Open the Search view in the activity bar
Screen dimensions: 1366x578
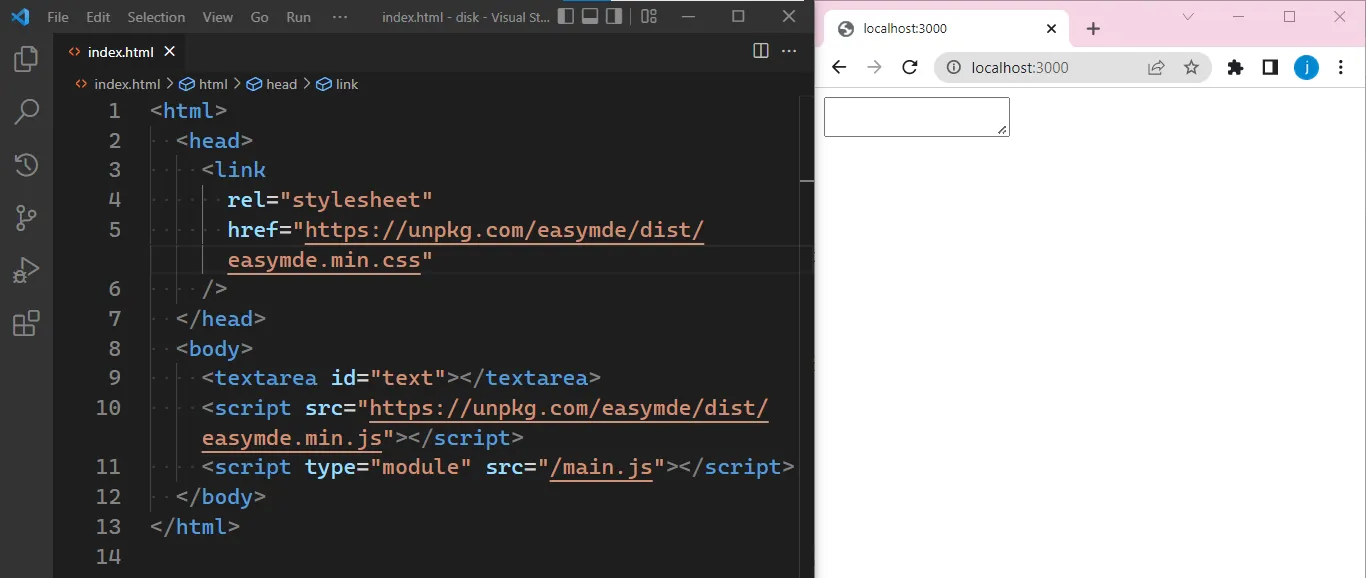point(26,111)
